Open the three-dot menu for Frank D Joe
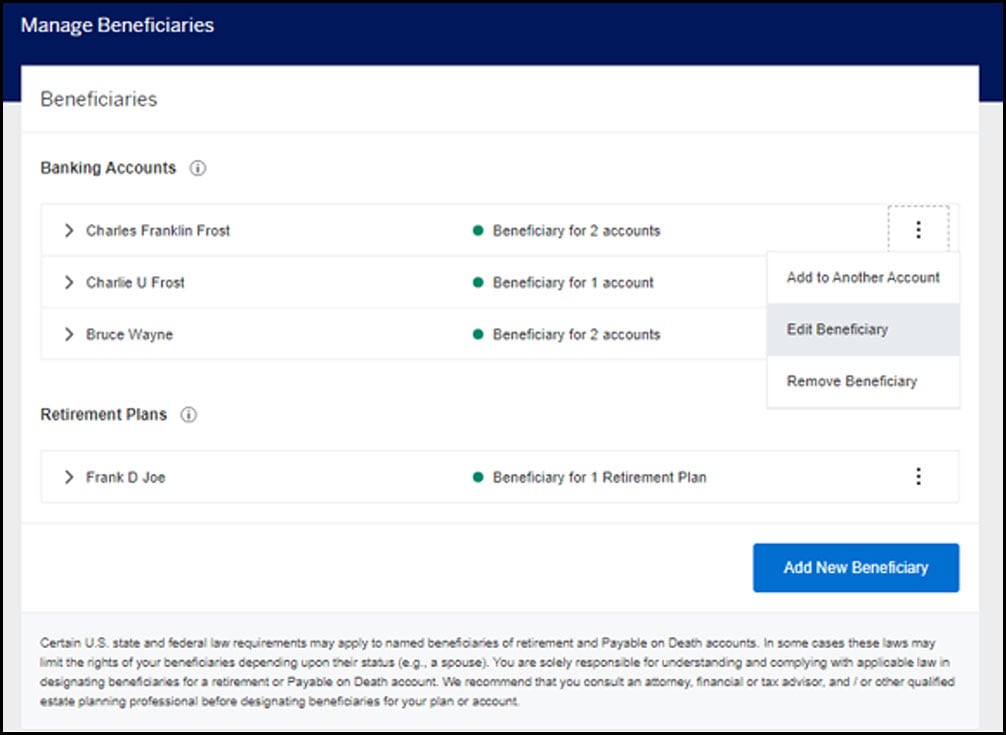Viewport: 1006px width, 735px height. (918, 477)
